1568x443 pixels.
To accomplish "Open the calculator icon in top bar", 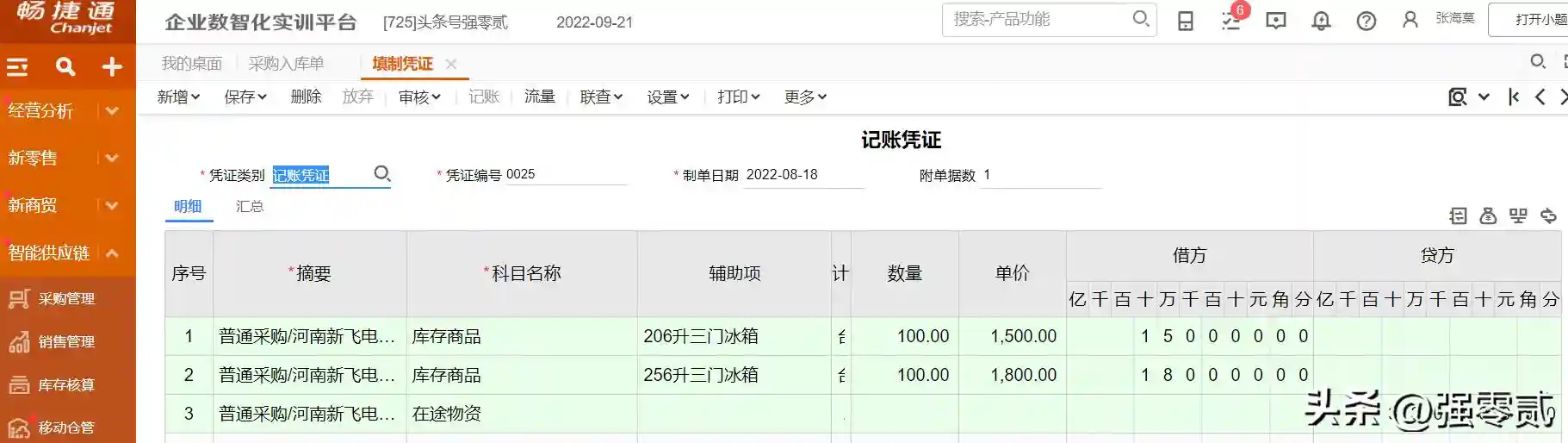I will [x=1186, y=21].
